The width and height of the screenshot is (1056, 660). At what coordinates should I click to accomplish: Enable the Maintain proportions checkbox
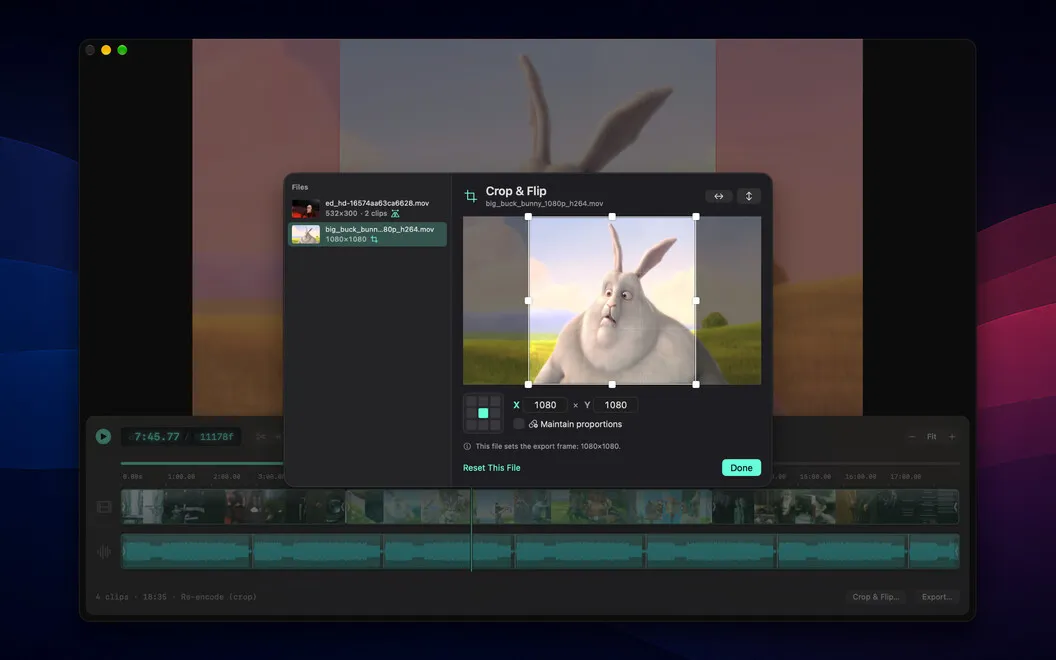click(x=519, y=424)
